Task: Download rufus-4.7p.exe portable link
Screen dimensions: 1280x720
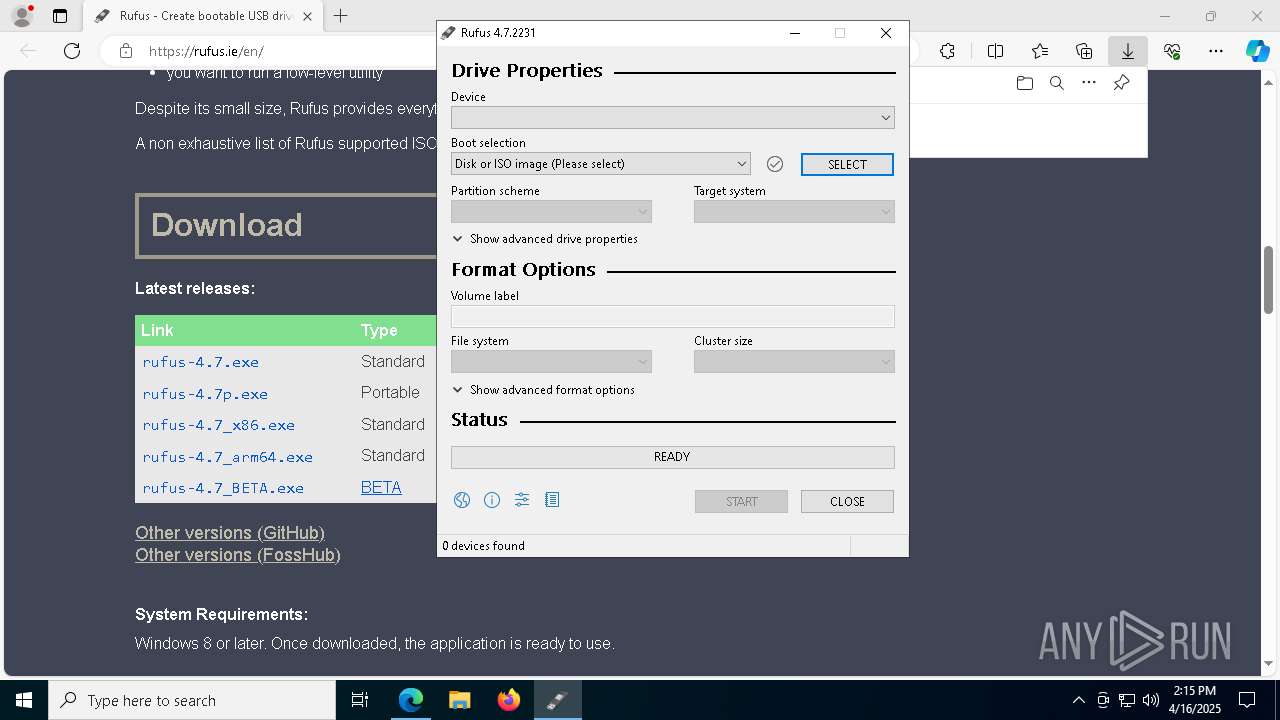Action: click(x=205, y=394)
